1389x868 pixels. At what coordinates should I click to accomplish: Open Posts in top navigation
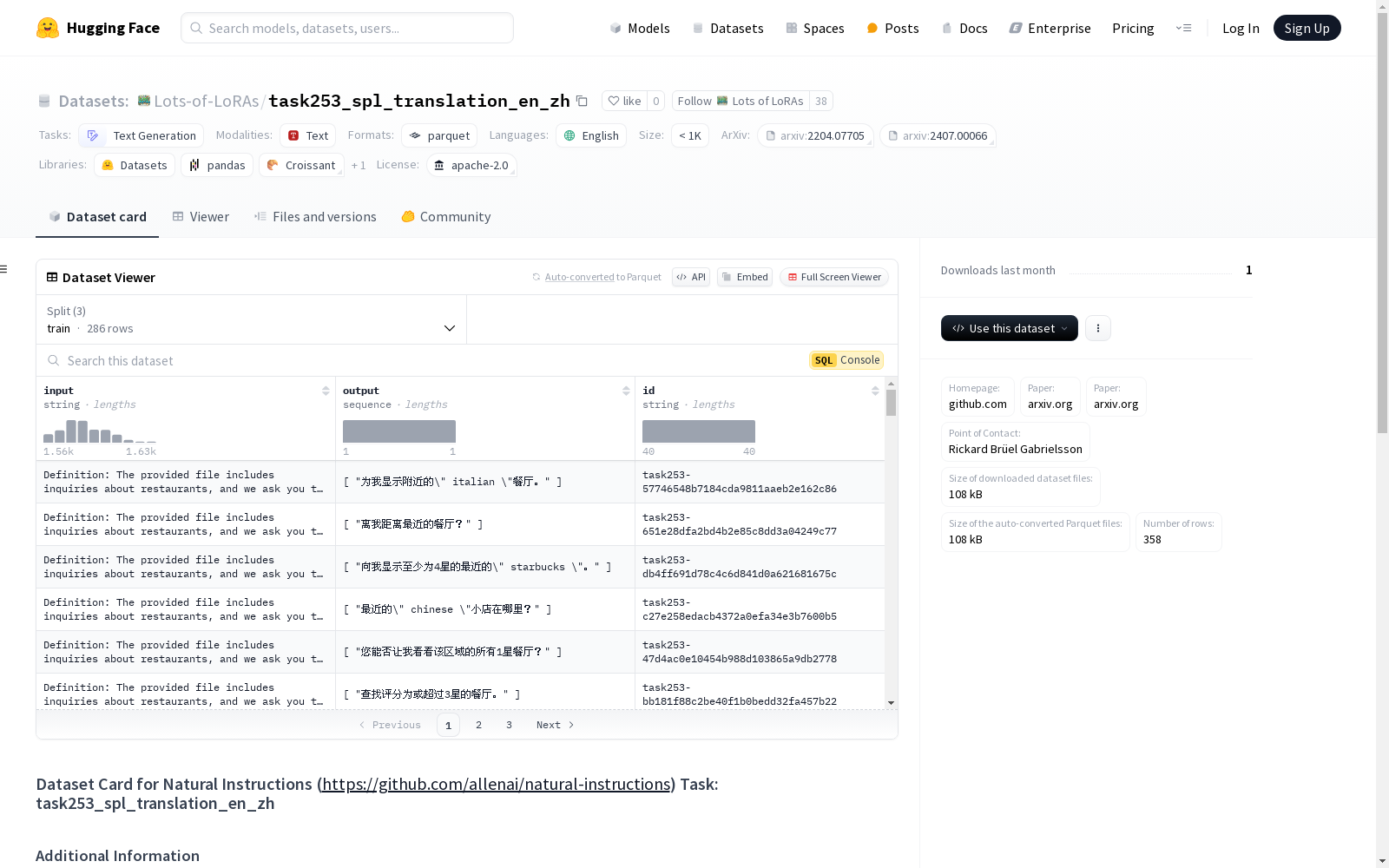[x=892, y=28]
